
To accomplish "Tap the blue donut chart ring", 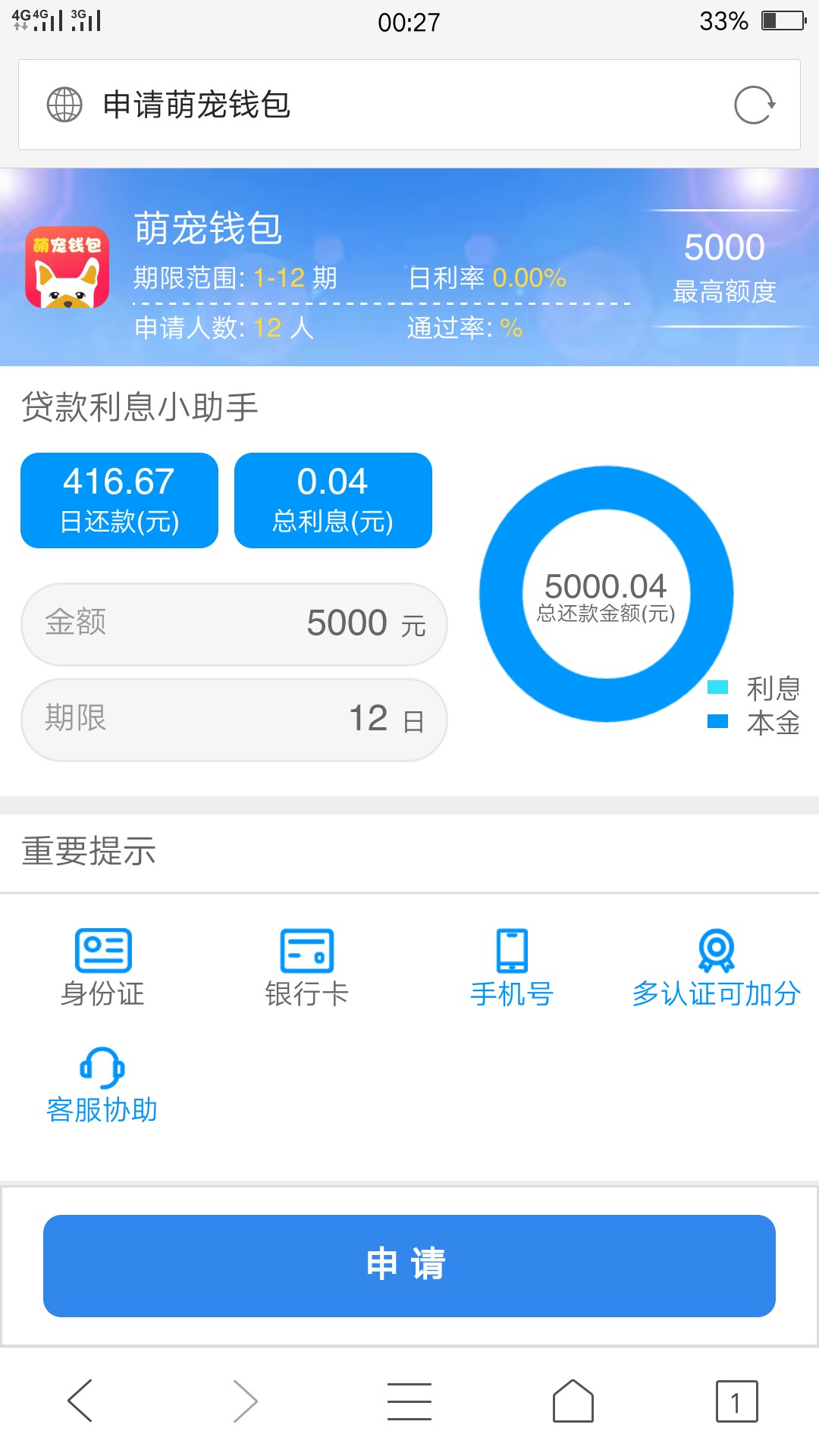I will (501, 595).
